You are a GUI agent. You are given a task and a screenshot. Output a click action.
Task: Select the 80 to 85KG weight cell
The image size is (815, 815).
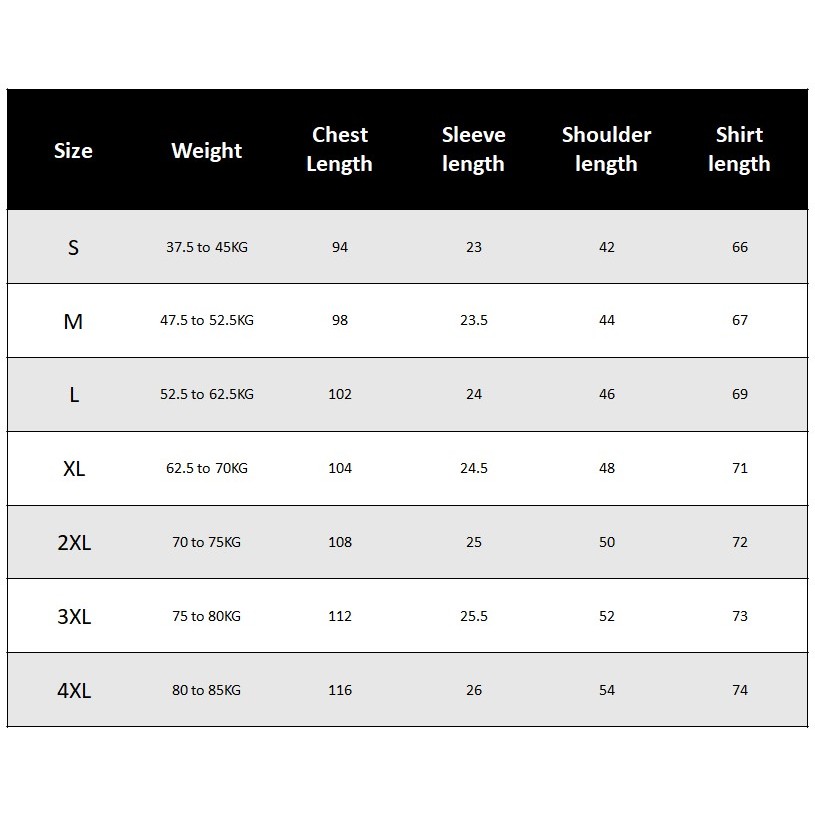[x=206, y=690]
